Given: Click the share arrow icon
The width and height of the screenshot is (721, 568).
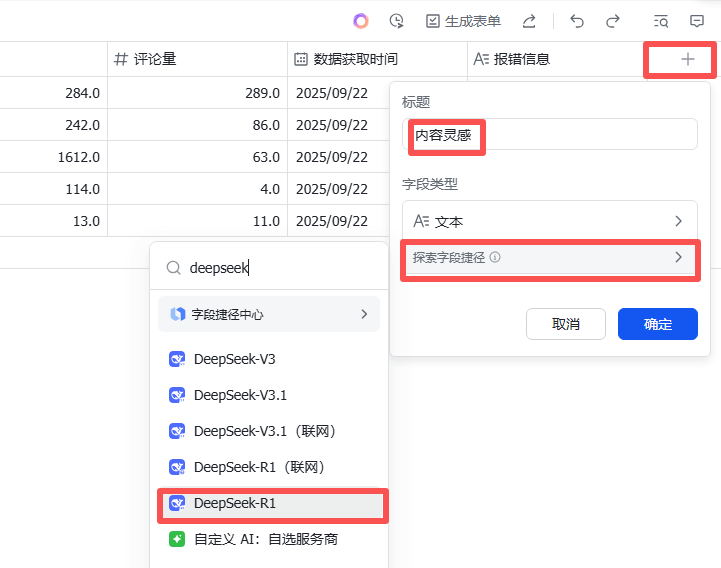Looking at the screenshot, I should pyautogui.click(x=530, y=21).
